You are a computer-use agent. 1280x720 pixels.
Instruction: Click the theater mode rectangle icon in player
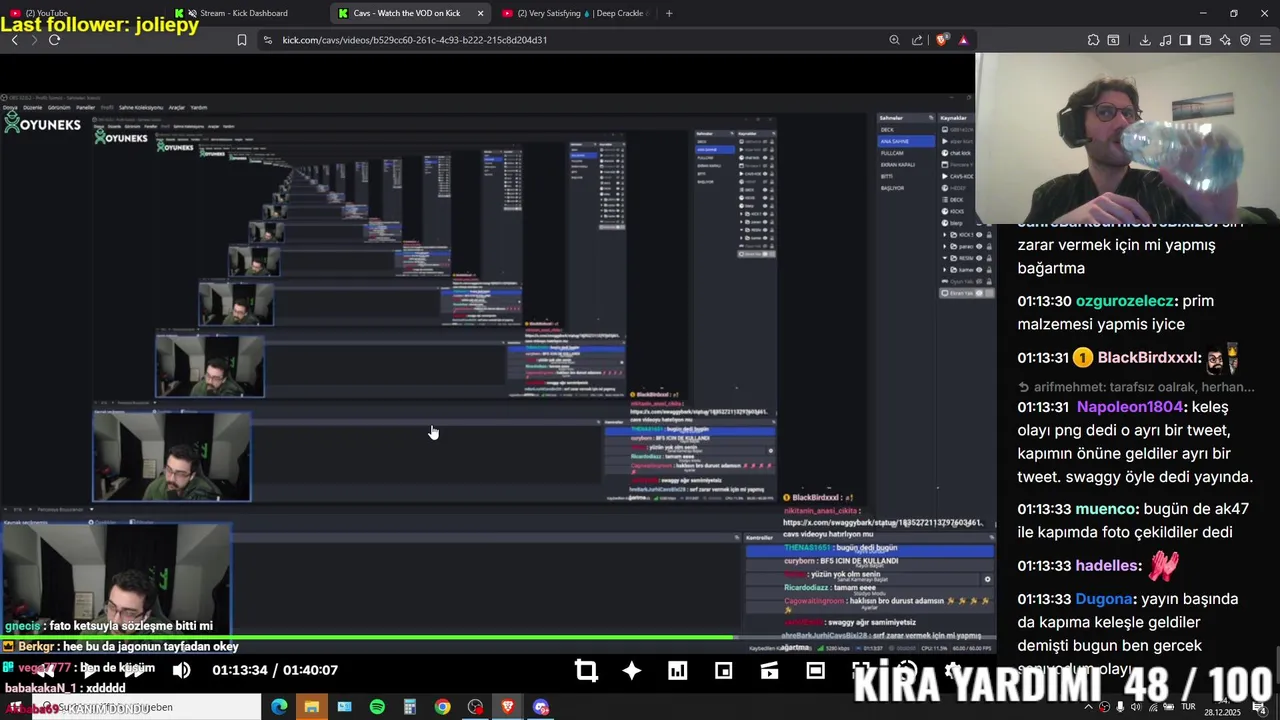(815, 670)
